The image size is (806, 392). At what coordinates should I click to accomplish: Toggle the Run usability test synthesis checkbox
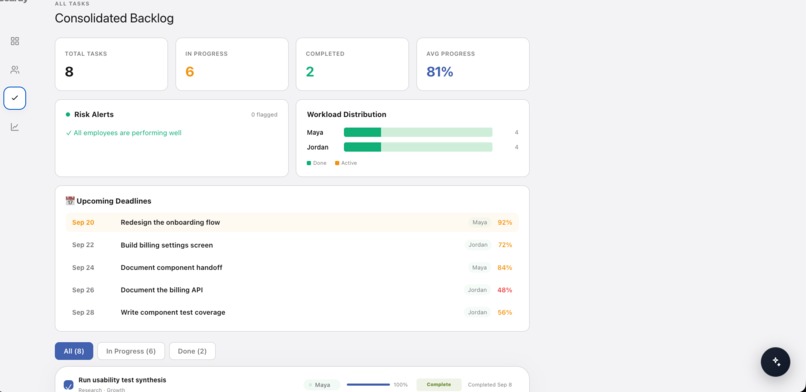pos(68,385)
